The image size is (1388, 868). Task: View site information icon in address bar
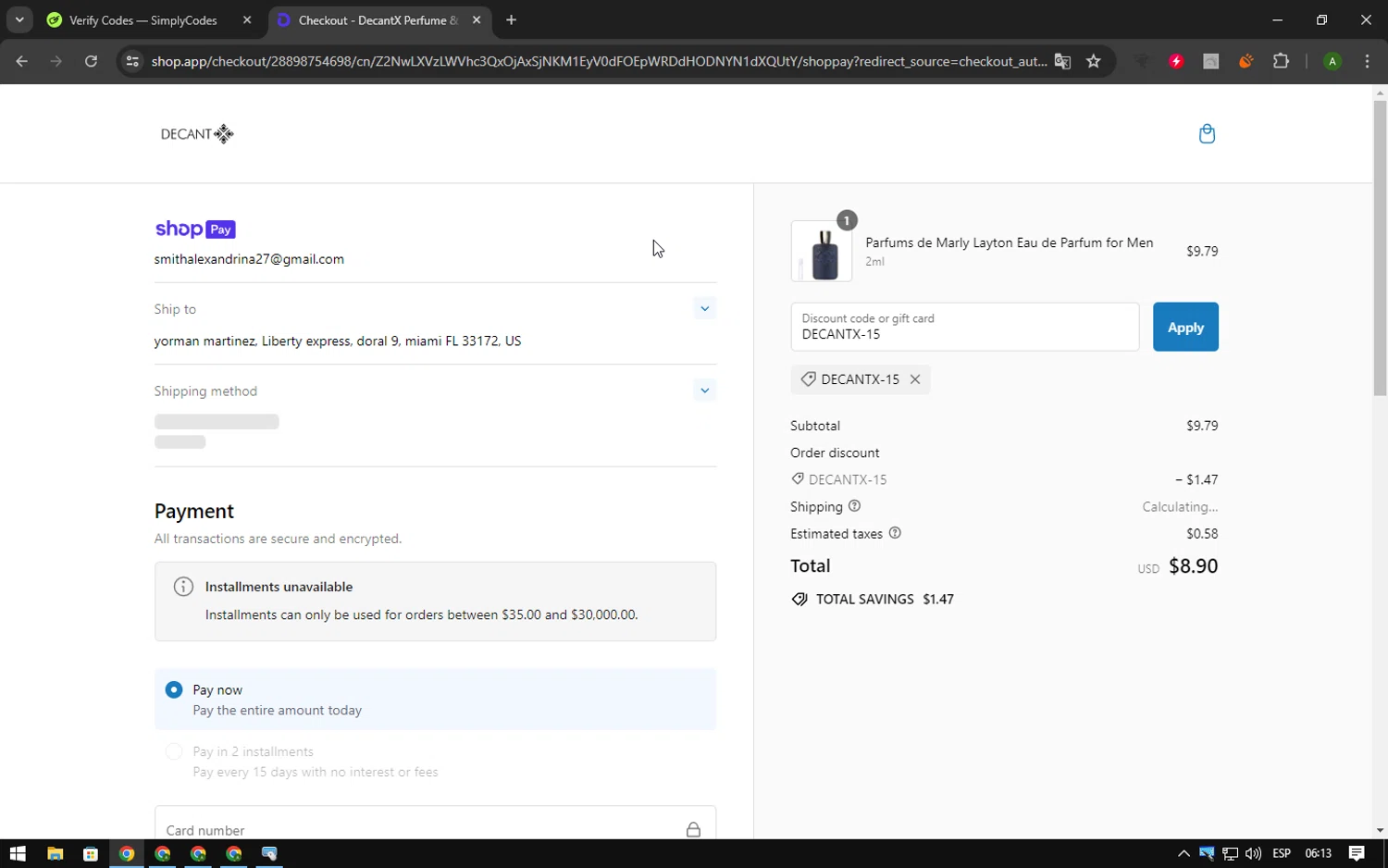(x=132, y=61)
